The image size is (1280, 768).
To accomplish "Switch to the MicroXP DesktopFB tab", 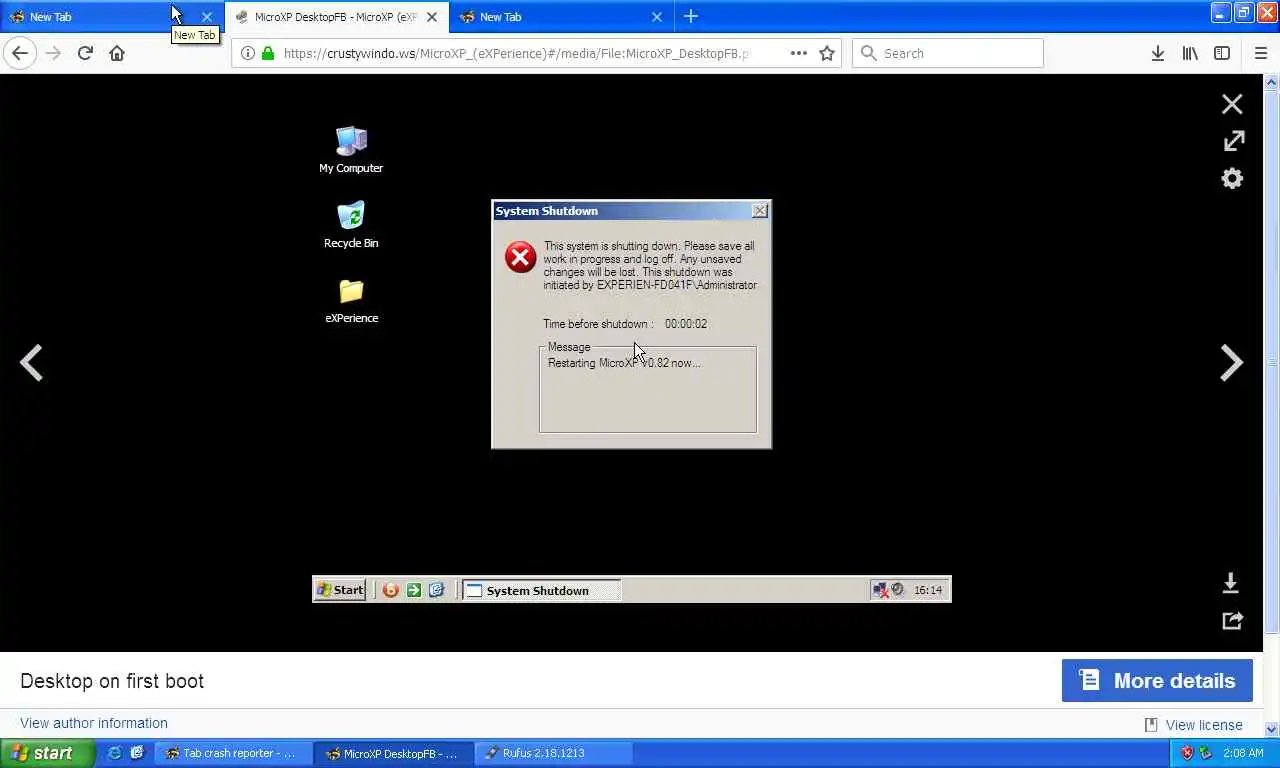I will 337,16.
